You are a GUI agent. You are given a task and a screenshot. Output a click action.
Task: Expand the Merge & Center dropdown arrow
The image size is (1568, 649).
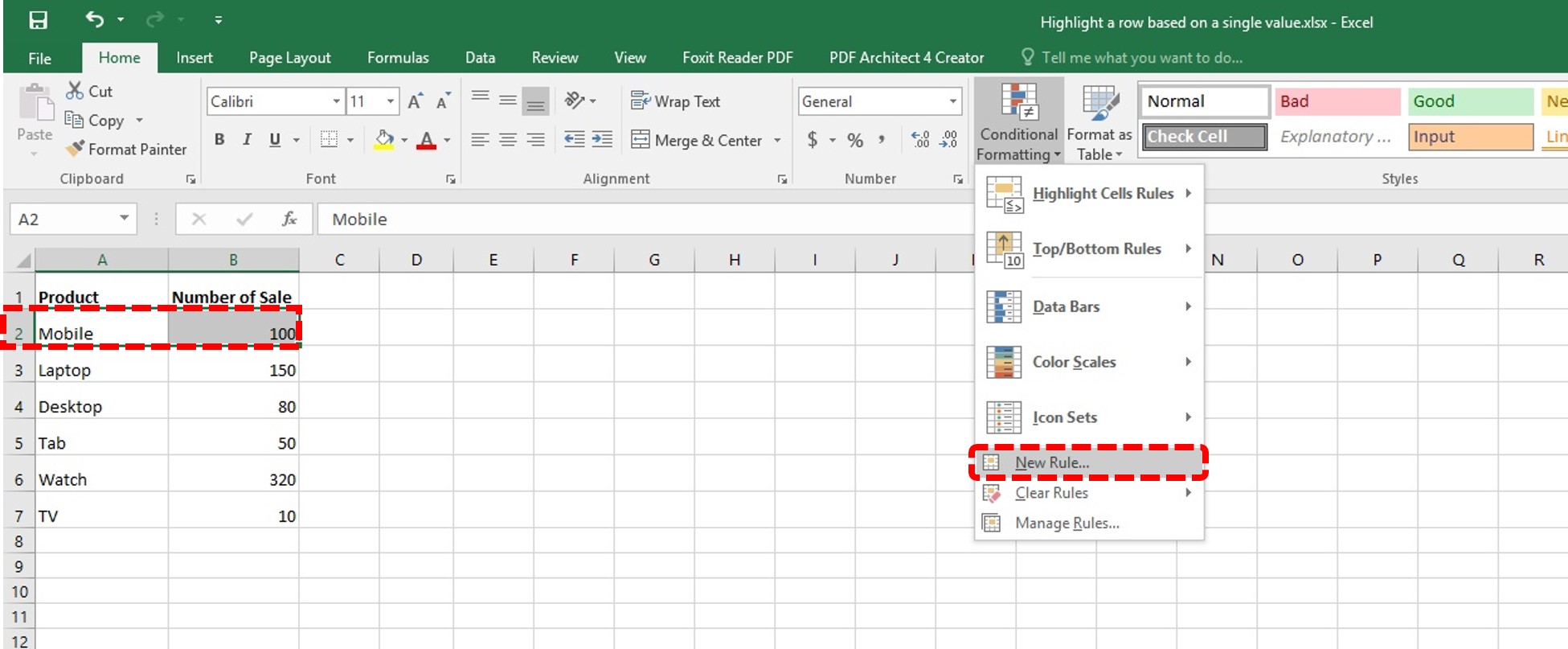pos(777,140)
